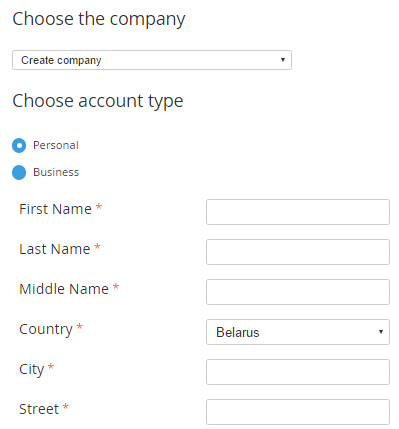Focus the City input field

[298, 372]
